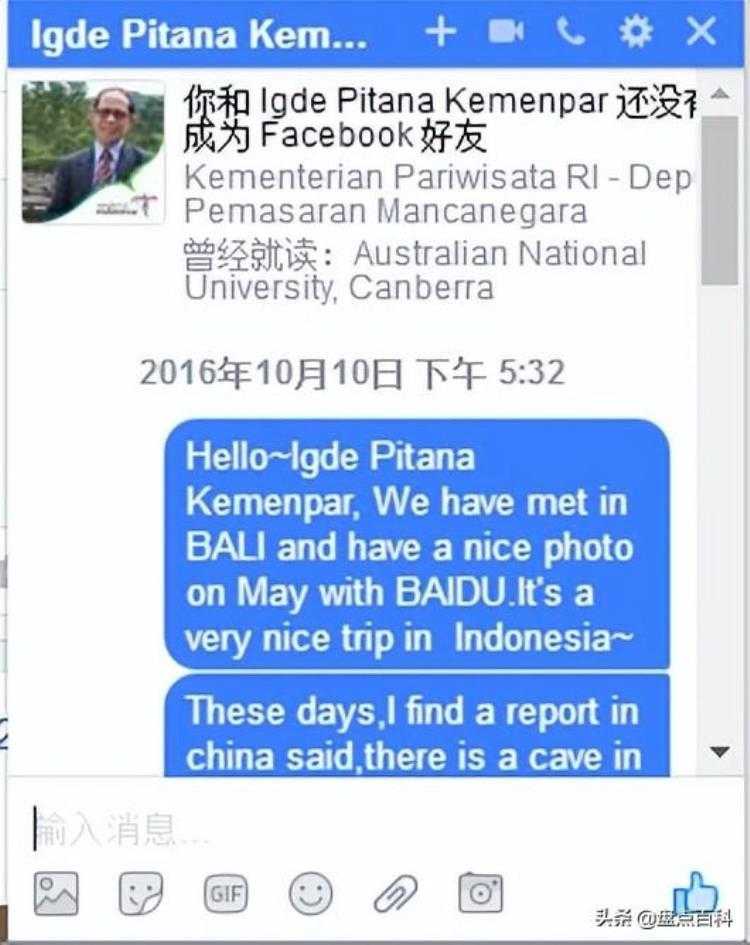Screen dimensions: 750x945
Task: Click the scrollbar down arrow
Action: coord(720,752)
